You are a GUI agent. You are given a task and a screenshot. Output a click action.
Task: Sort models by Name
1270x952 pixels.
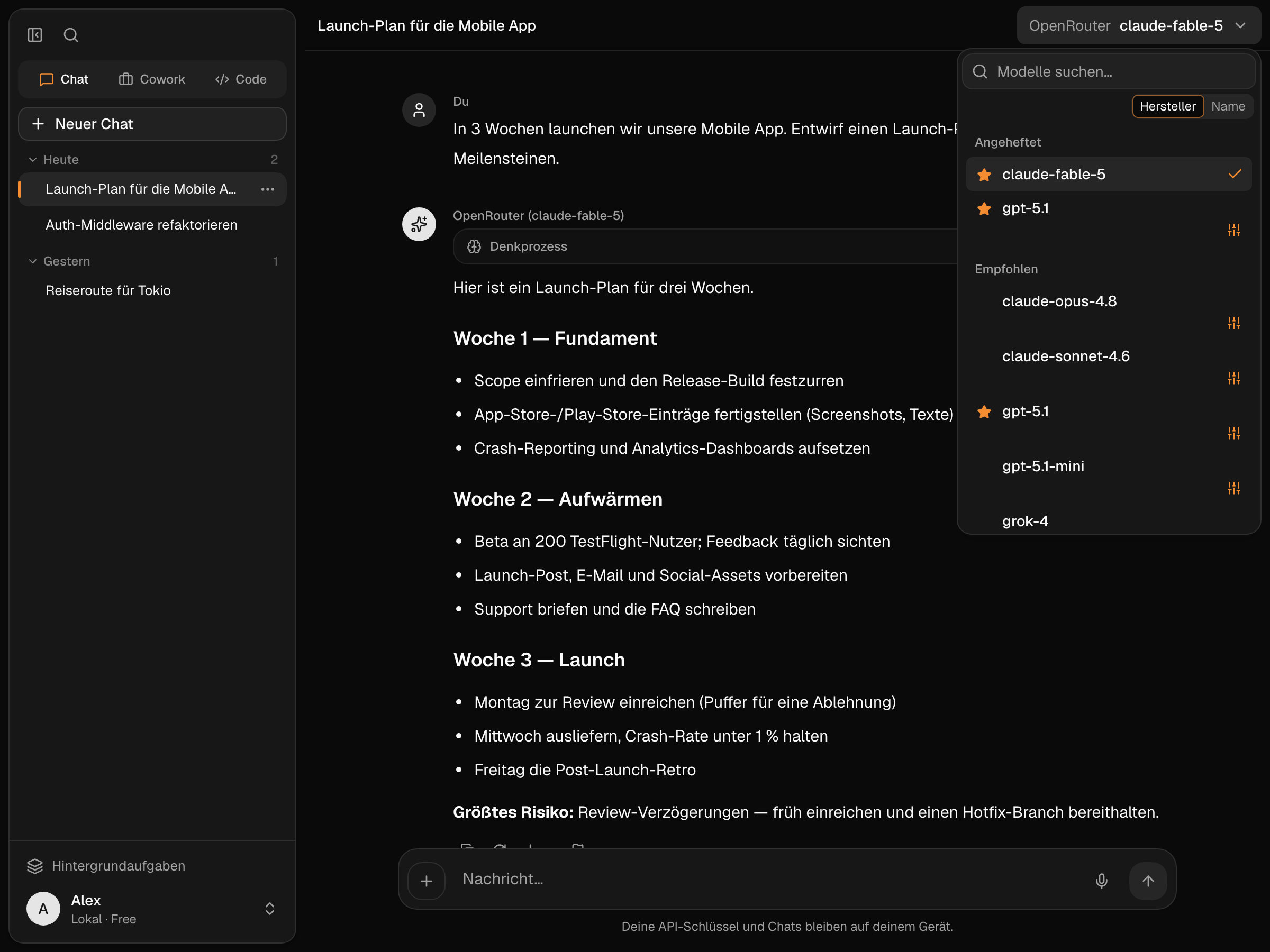(x=1228, y=107)
